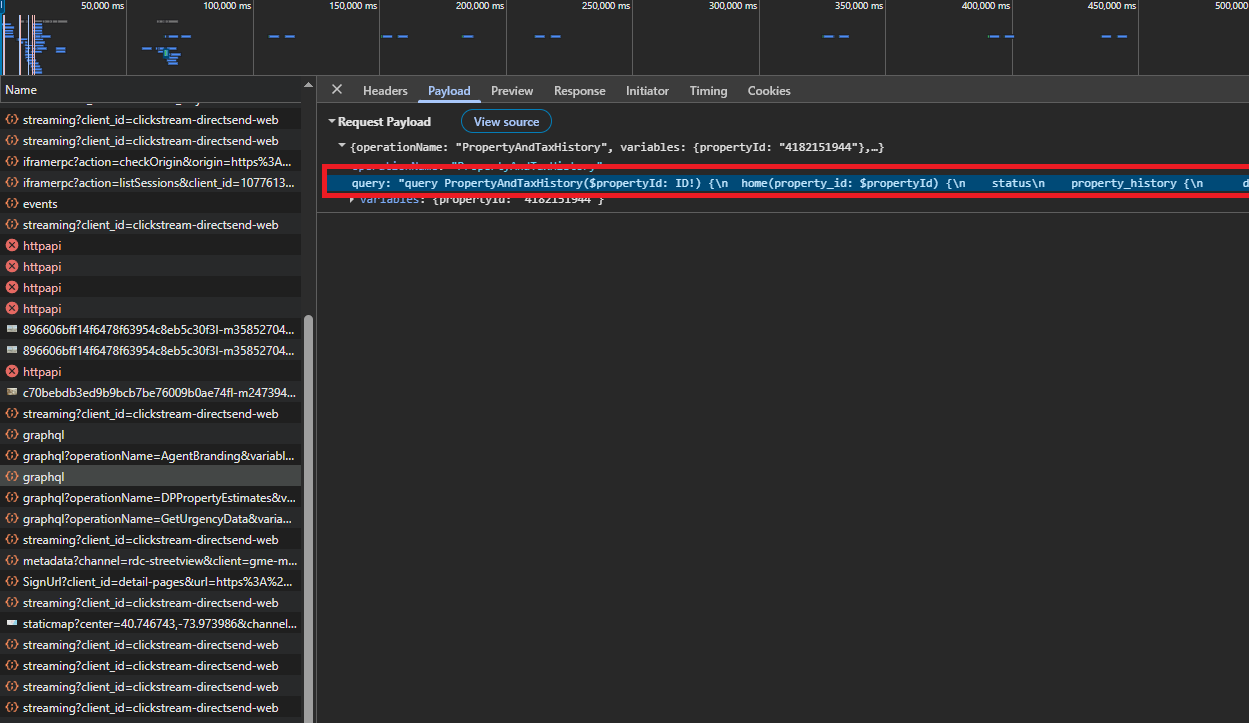This screenshot has height=723, width=1249.
Task: Click the 250,000 ms timeline overview marker
Action: click(x=606, y=6)
